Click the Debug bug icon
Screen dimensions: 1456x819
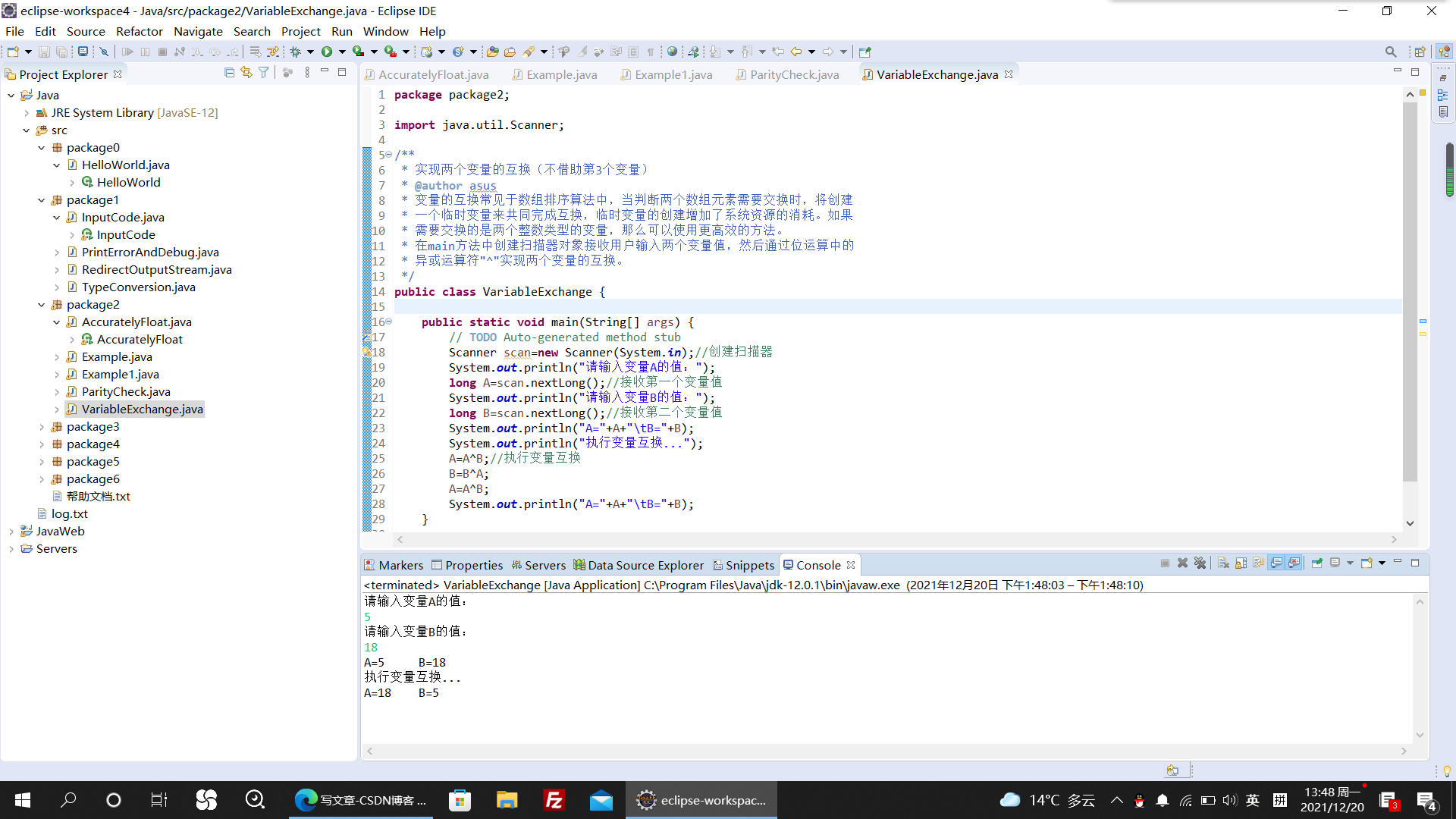coord(296,52)
